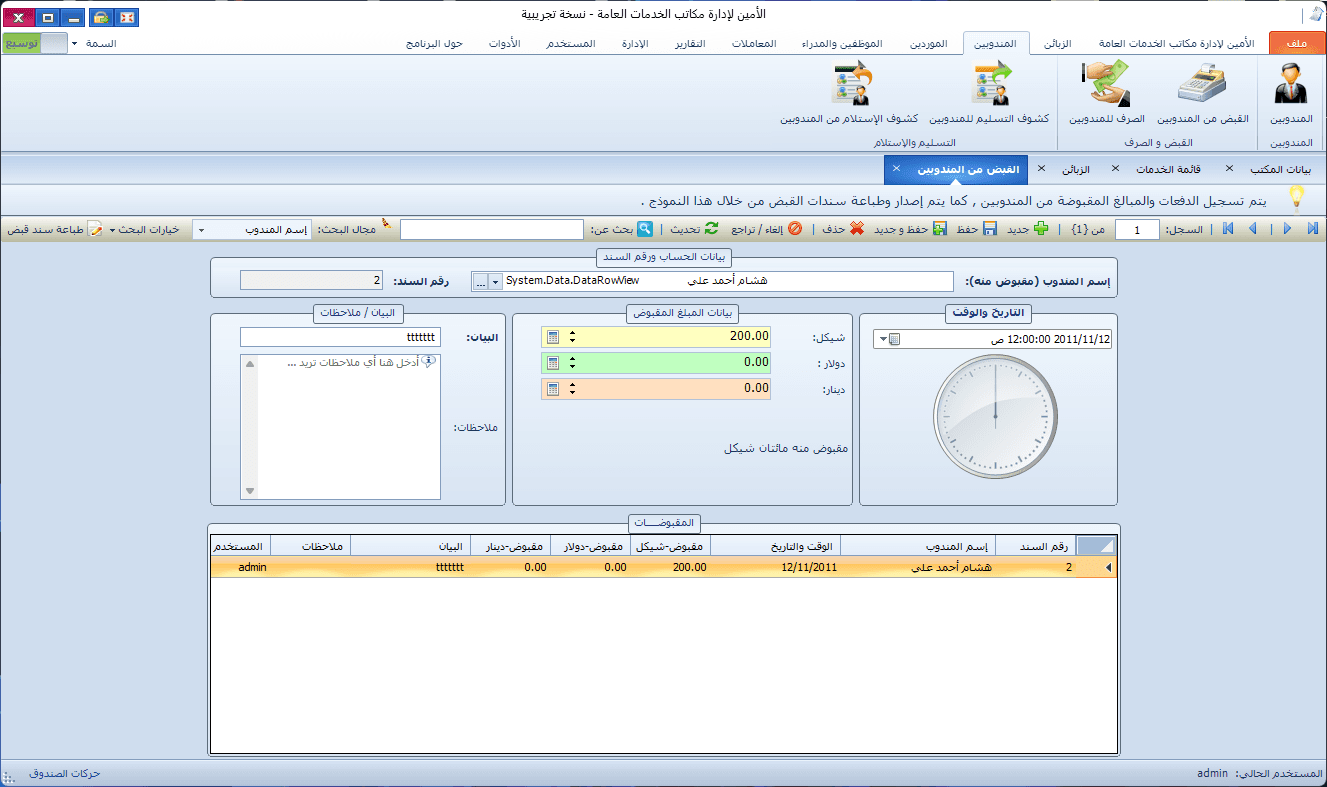Open calculator for the شيكل amount field
The width and height of the screenshot is (1327, 787).
pyautogui.click(x=553, y=337)
